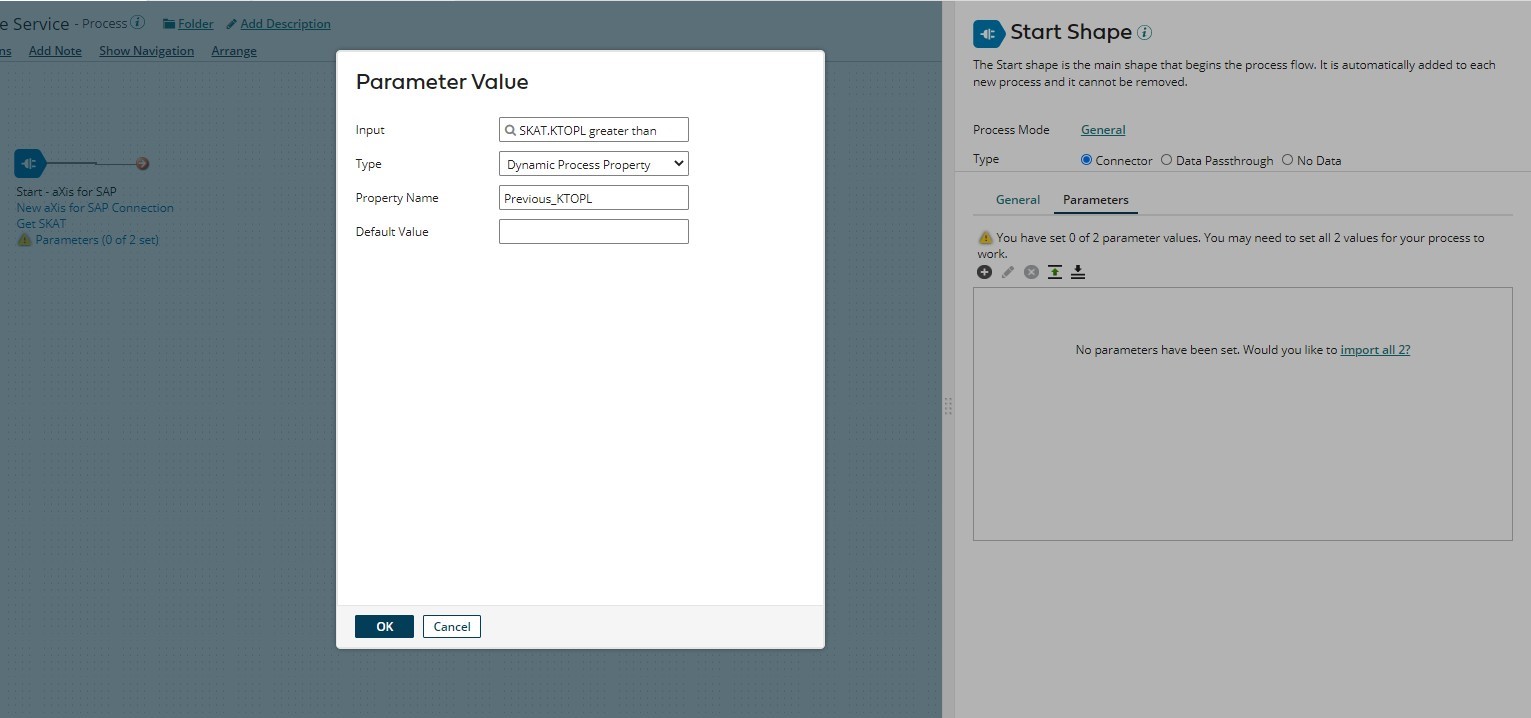Image resolution: width=1531 pixels, height=718 pixels.
Task: Click the import all 2? link
Action: click(1374, 349)
